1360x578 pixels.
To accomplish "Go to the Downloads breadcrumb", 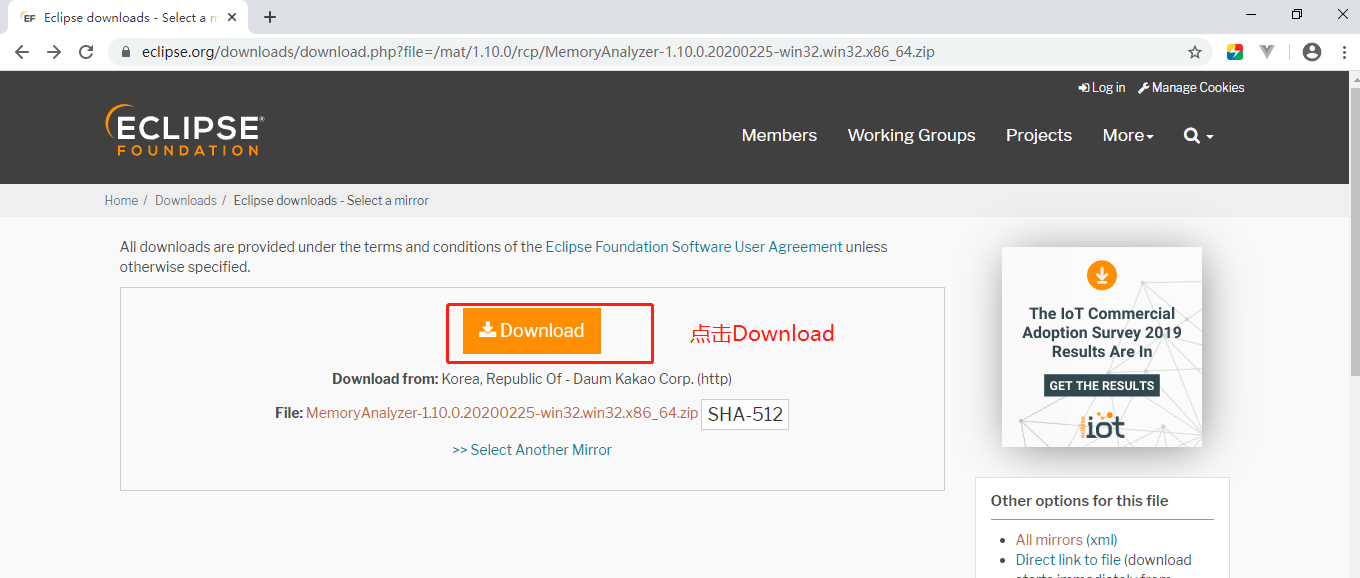I will pos(186,200).
